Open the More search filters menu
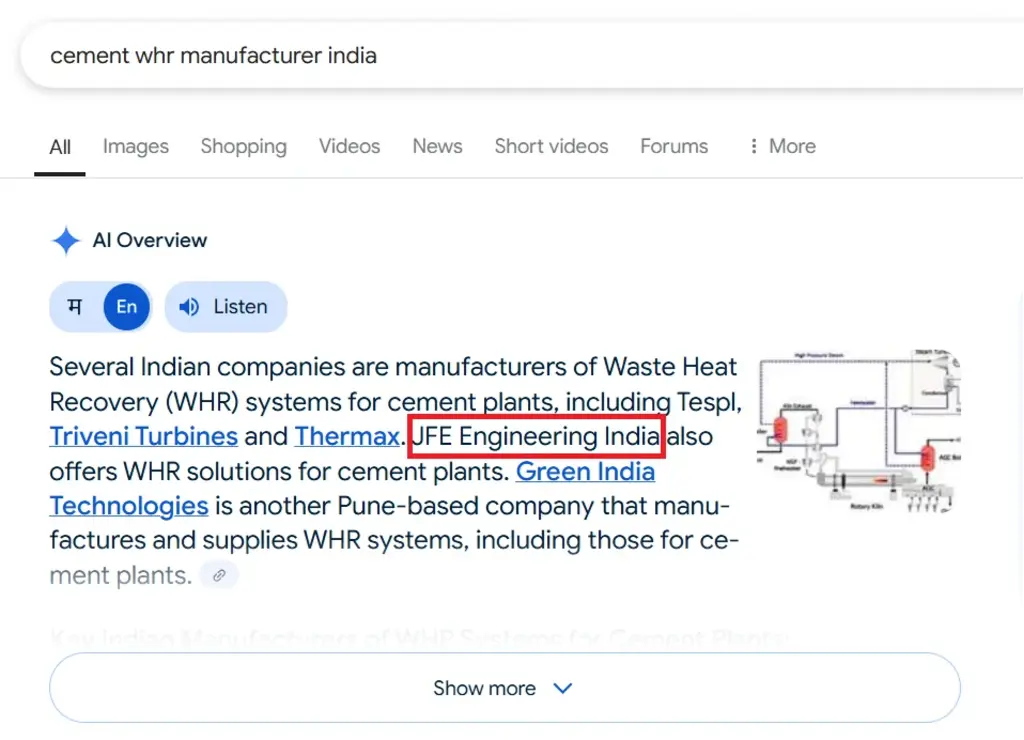The image size is (1024, 740). point(781,146)
